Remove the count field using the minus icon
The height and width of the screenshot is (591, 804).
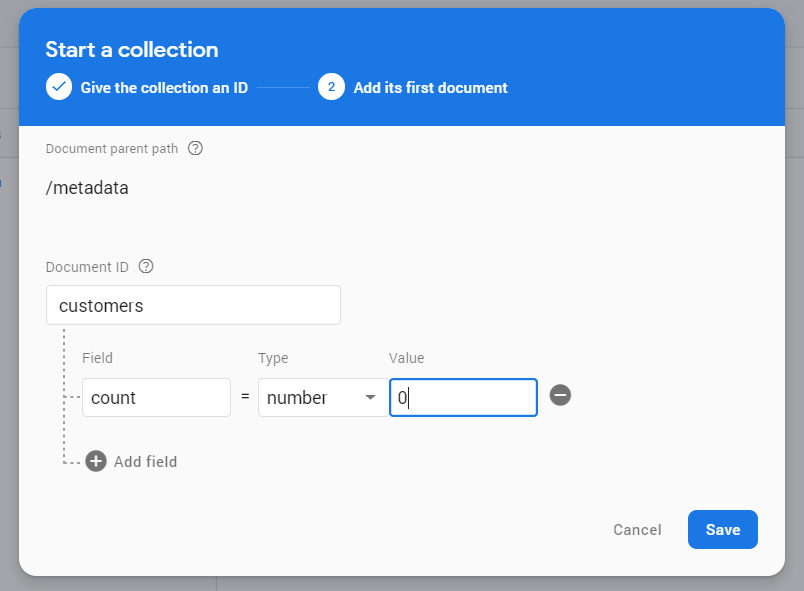(560, 396)
